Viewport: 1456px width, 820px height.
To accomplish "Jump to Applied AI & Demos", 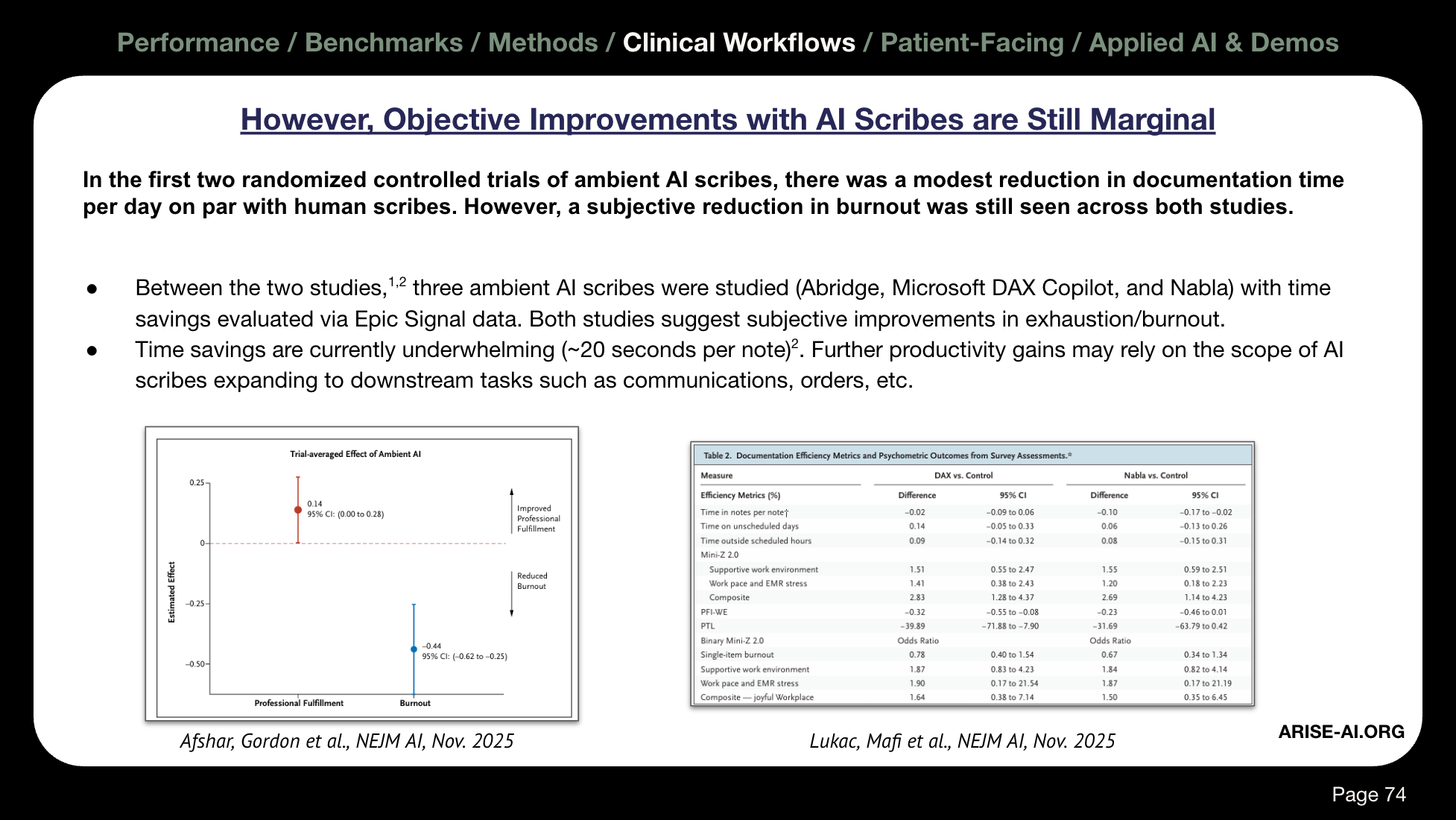I will pyautogui.click(x=1213, y=42).
